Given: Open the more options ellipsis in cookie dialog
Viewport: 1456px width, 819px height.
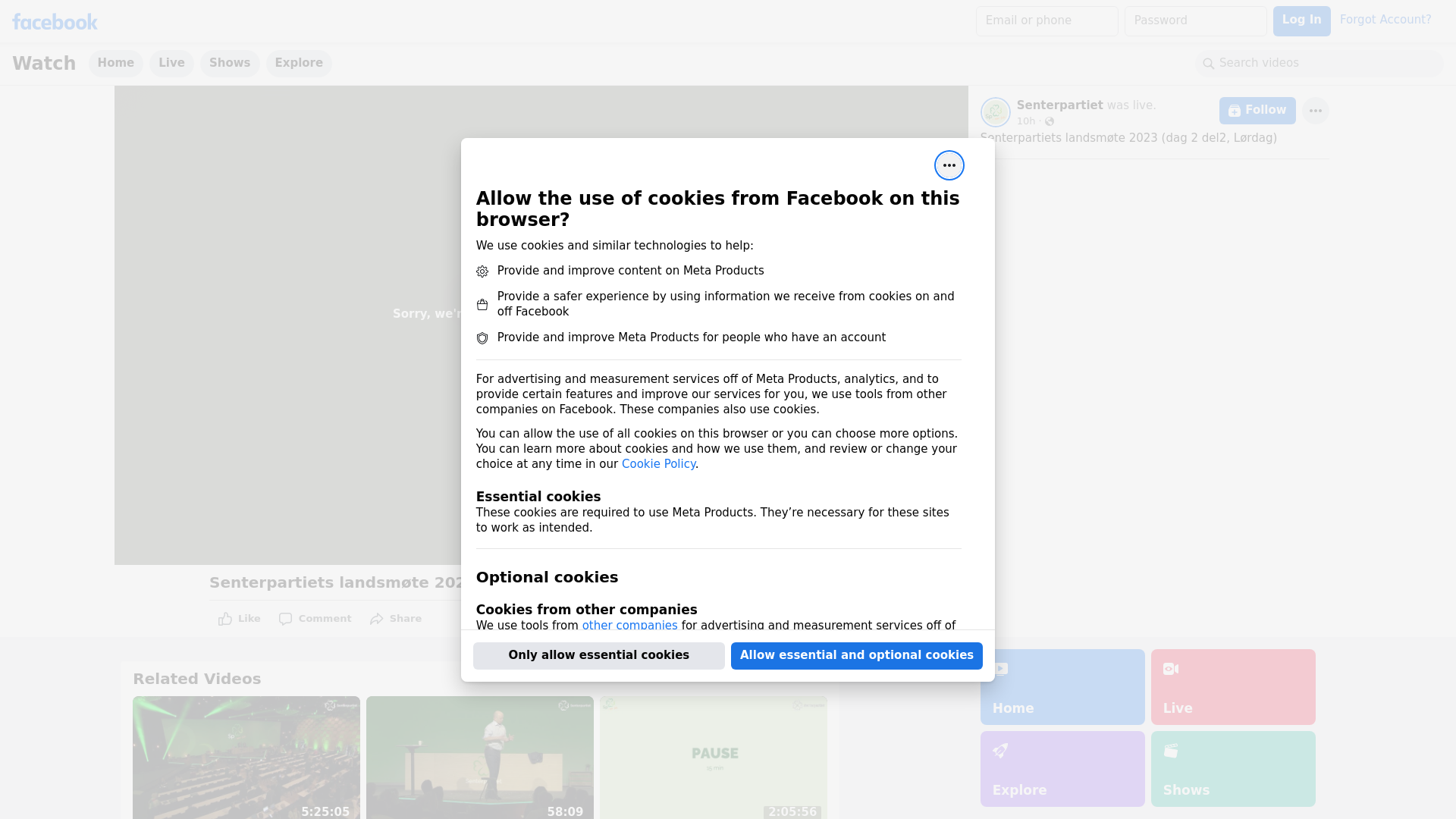Looking at the screenshot, I should 949,165.
